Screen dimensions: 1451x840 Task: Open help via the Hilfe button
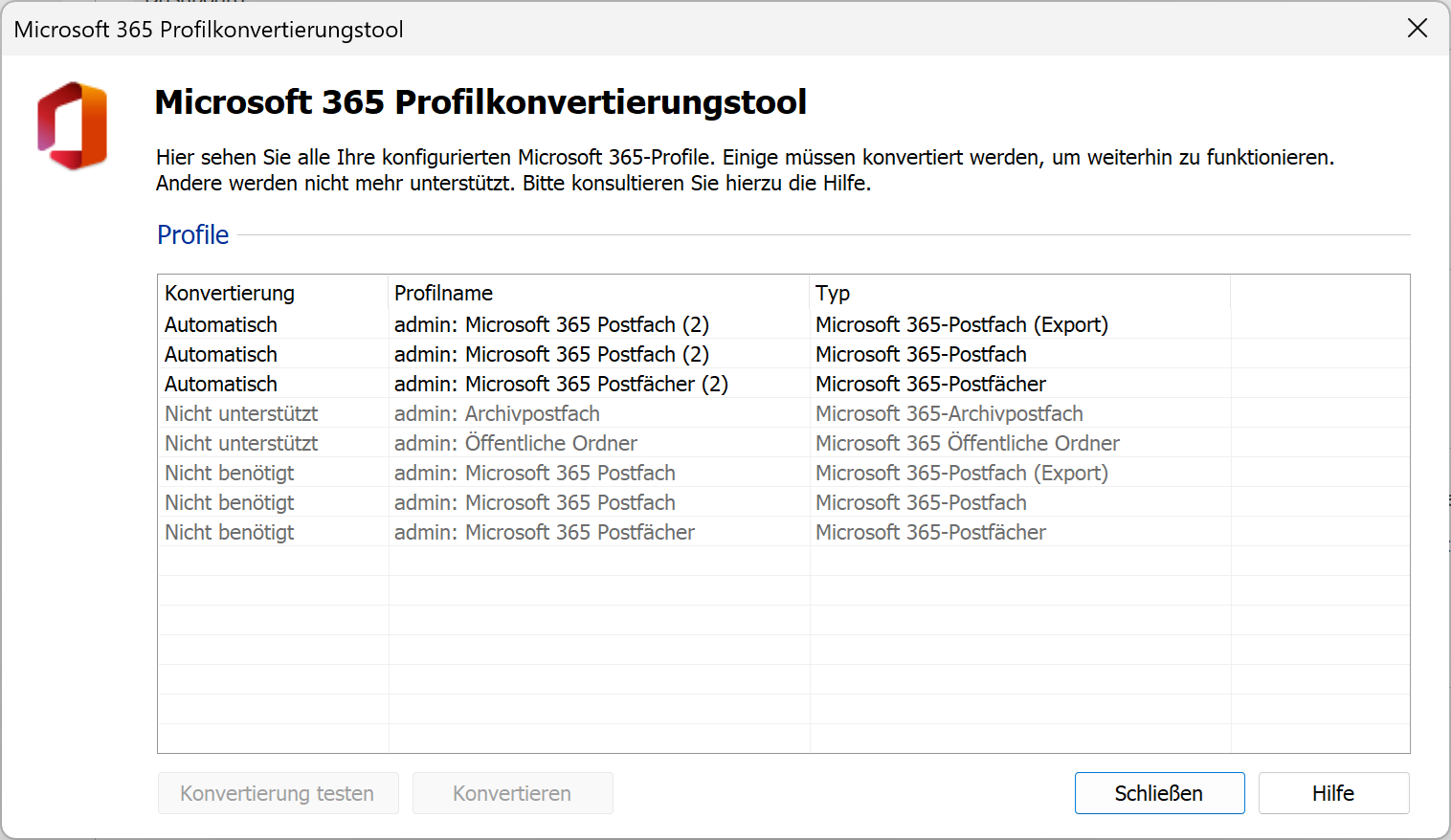click(x=1332, y=793)
